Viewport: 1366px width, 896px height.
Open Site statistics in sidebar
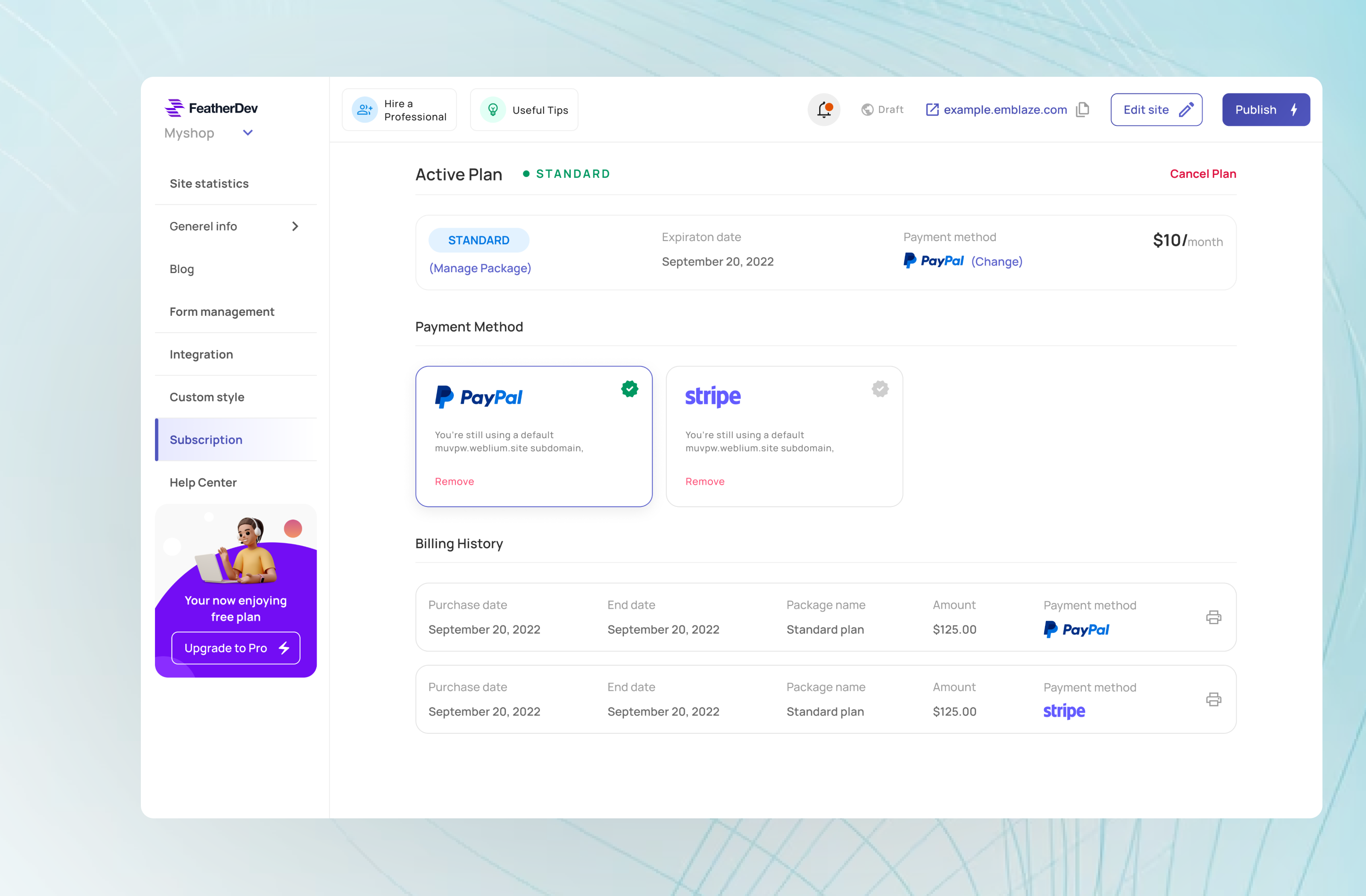209,183
